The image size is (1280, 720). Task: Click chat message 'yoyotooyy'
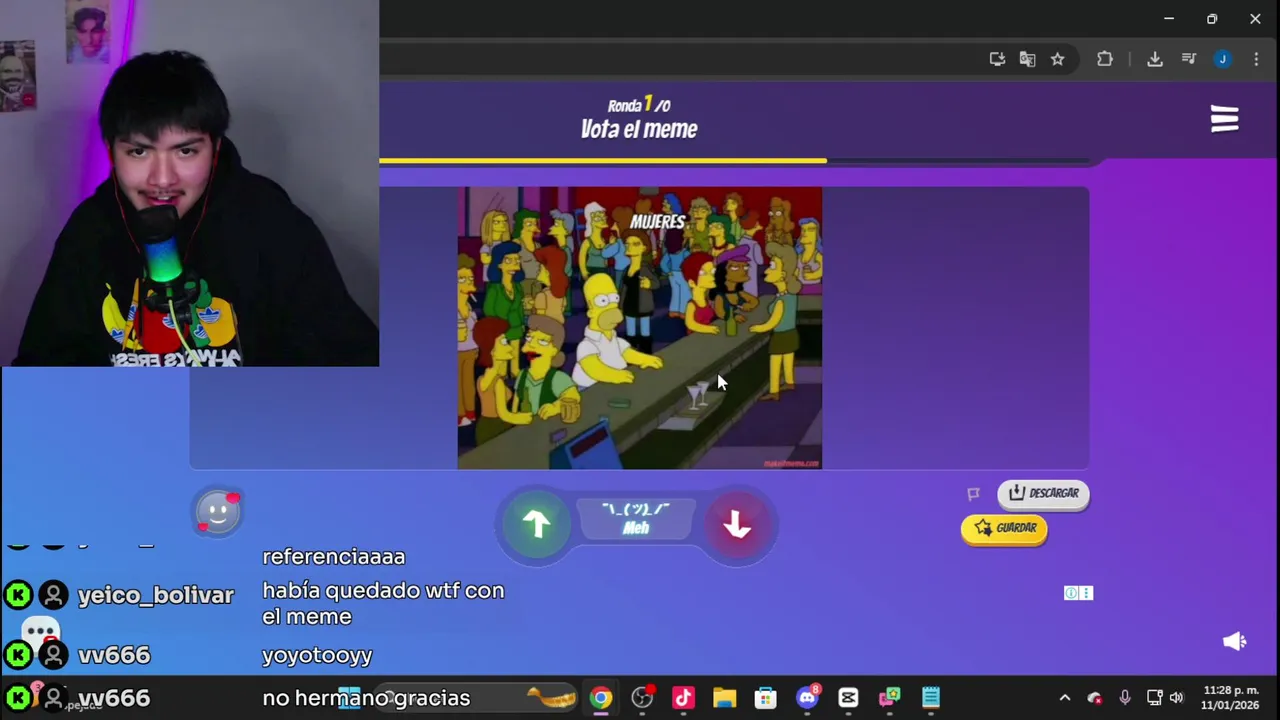click(x=317, y=655)
